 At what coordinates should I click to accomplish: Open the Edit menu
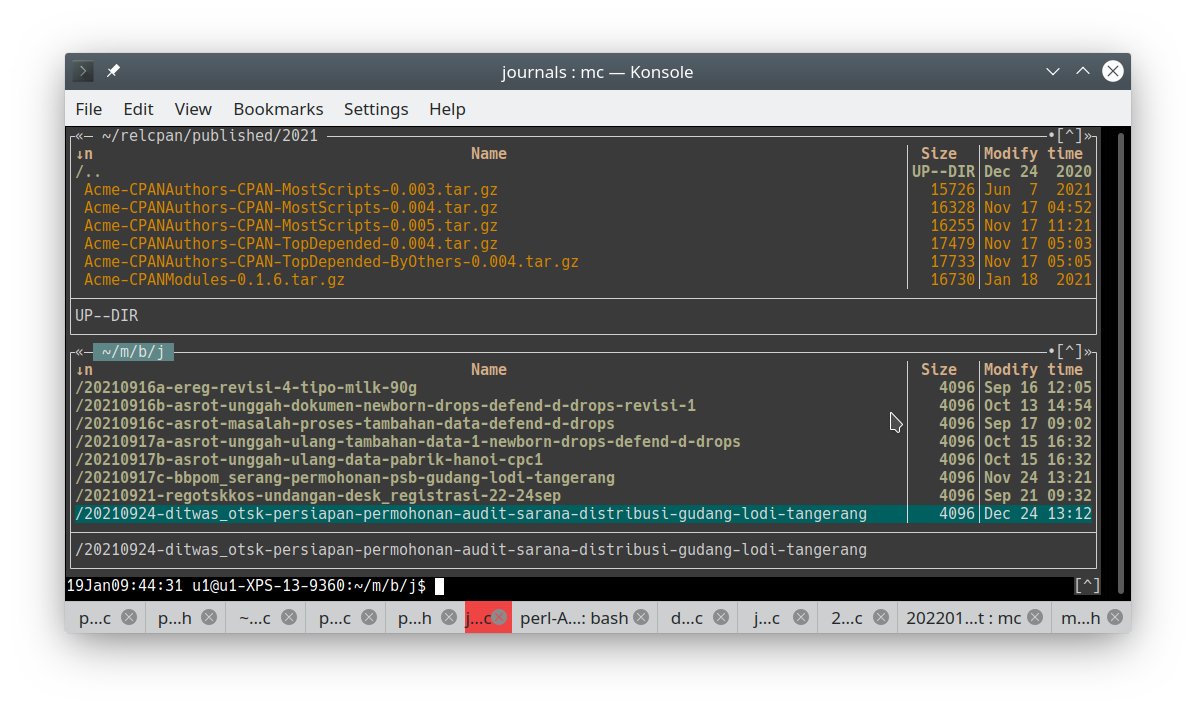[x=138, y=109]
